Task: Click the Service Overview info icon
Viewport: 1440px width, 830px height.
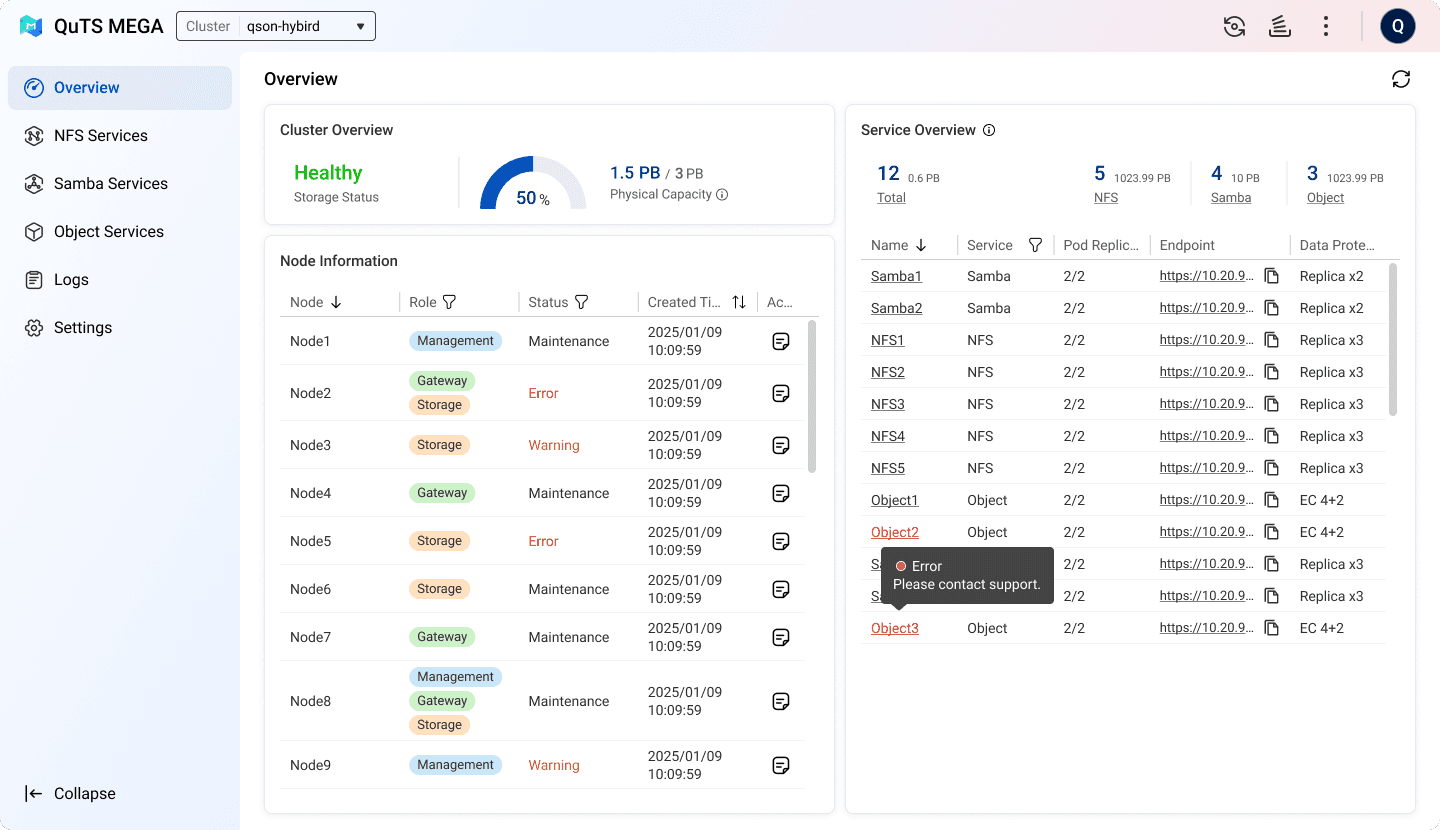Action: point(989,130)
